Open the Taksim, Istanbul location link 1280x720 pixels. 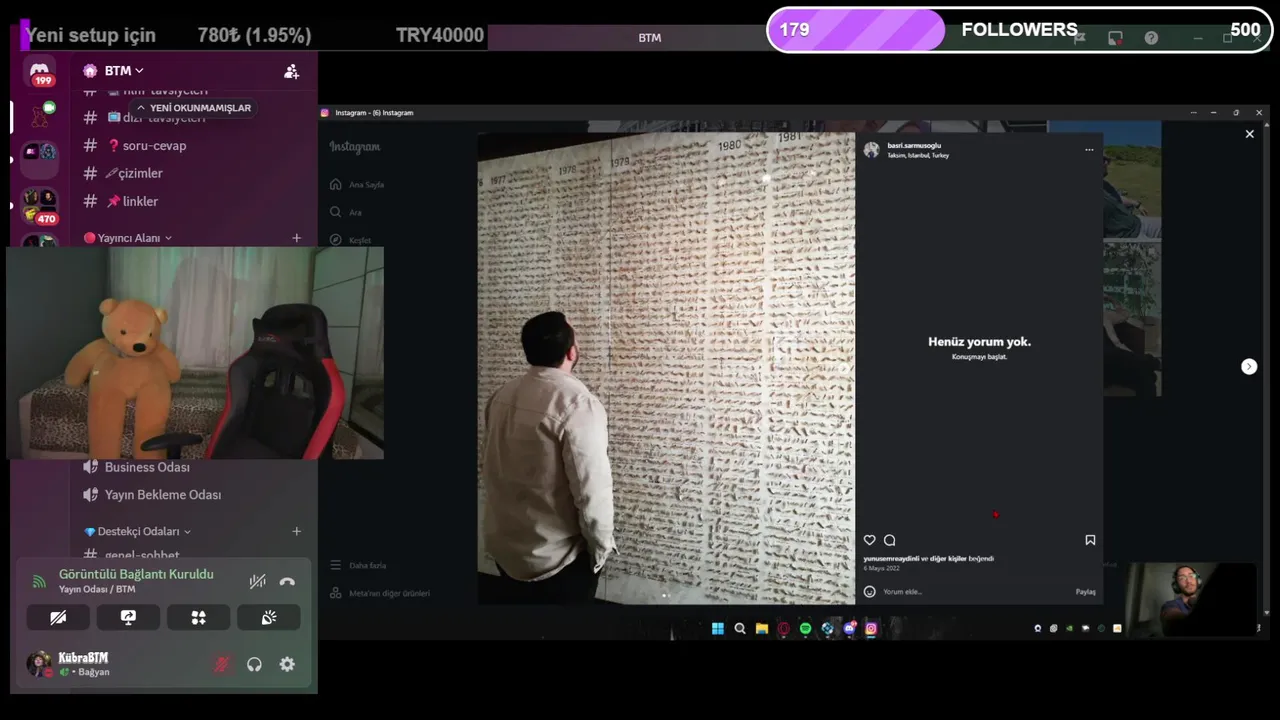click(x=918, y=156)
